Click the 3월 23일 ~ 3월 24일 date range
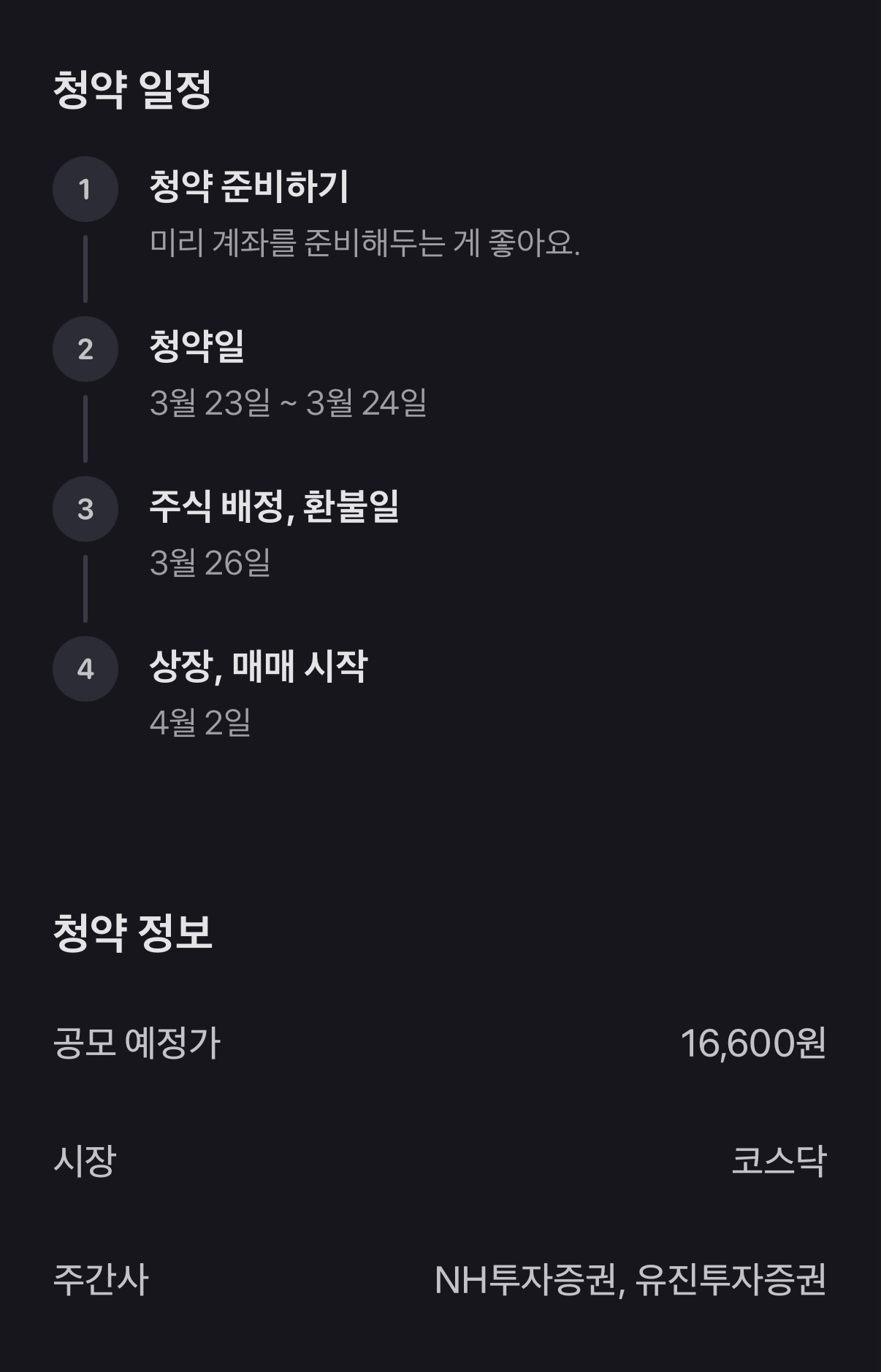 click(x=288, y=403)
